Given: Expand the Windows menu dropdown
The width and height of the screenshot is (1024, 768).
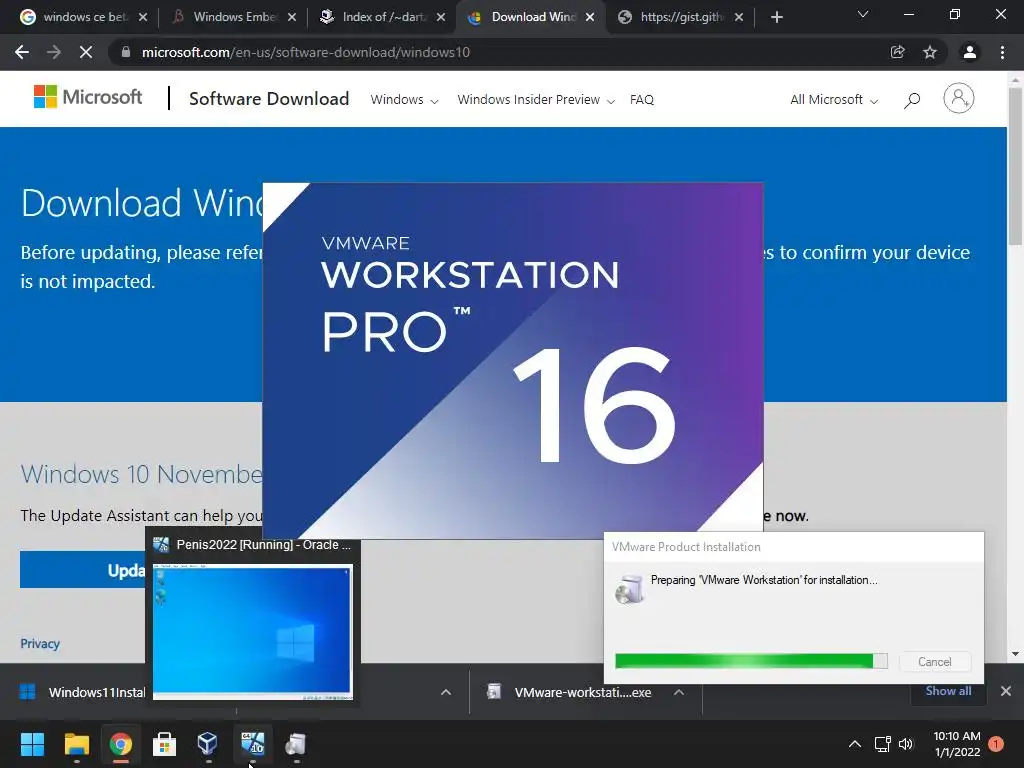Looking at the screenshot, I should 404,100.
